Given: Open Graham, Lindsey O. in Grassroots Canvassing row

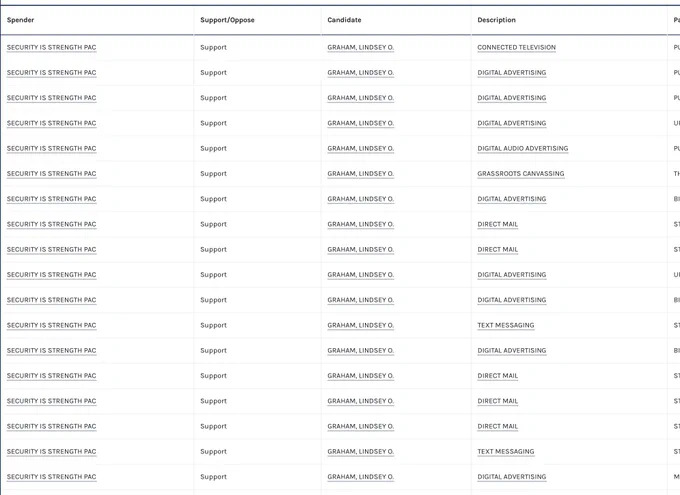Looking at the screenshot, I should (361, 174).
